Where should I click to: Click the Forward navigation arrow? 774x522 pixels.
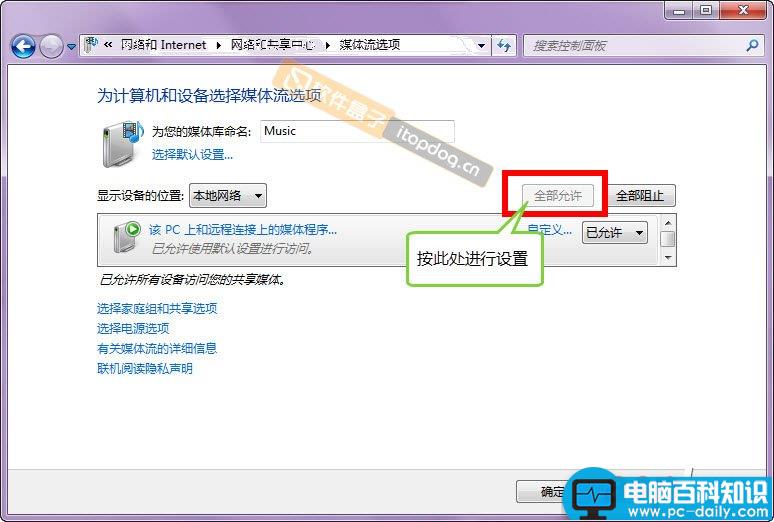pyautogui.click(x=51, y=46)
